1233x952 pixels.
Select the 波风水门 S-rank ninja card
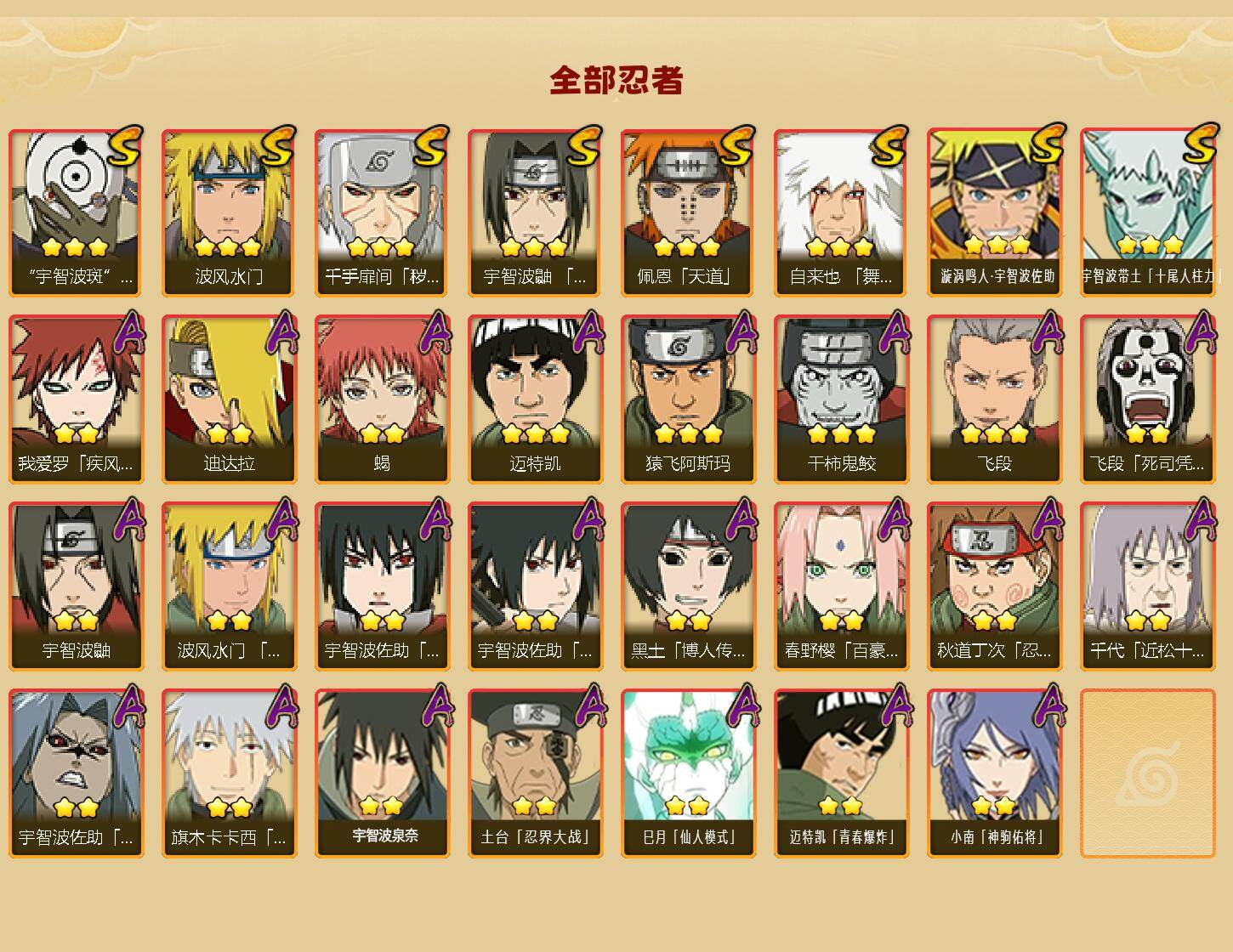(x=229, y=212)
